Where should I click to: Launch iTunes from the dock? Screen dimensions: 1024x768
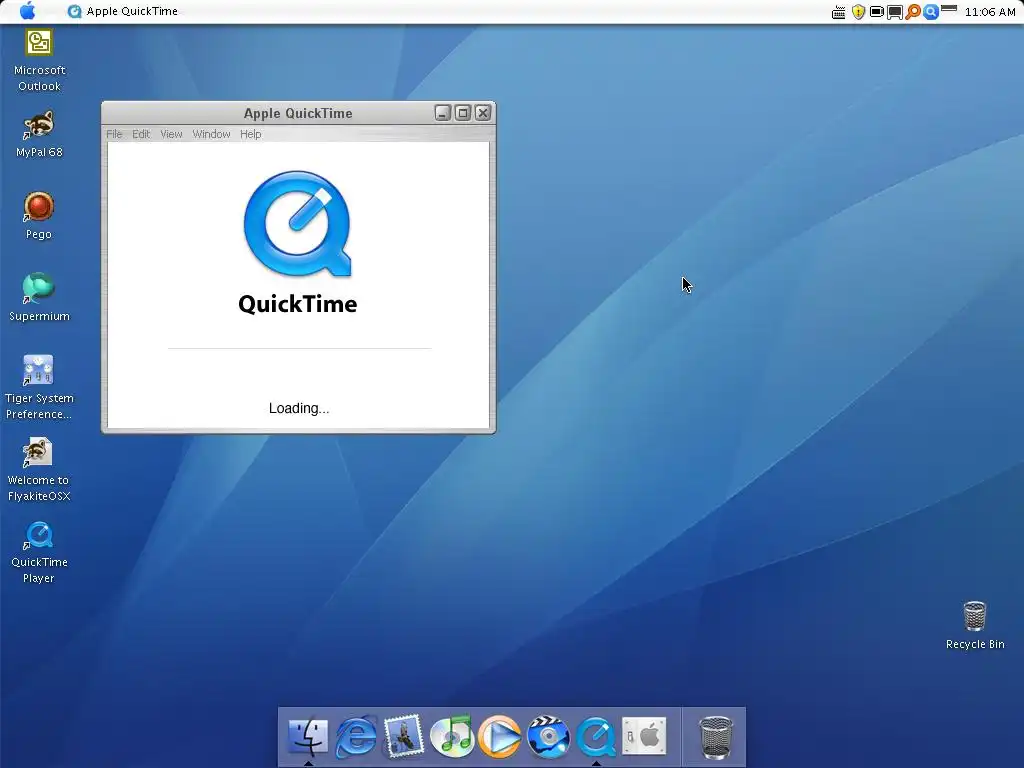[452, 737]
